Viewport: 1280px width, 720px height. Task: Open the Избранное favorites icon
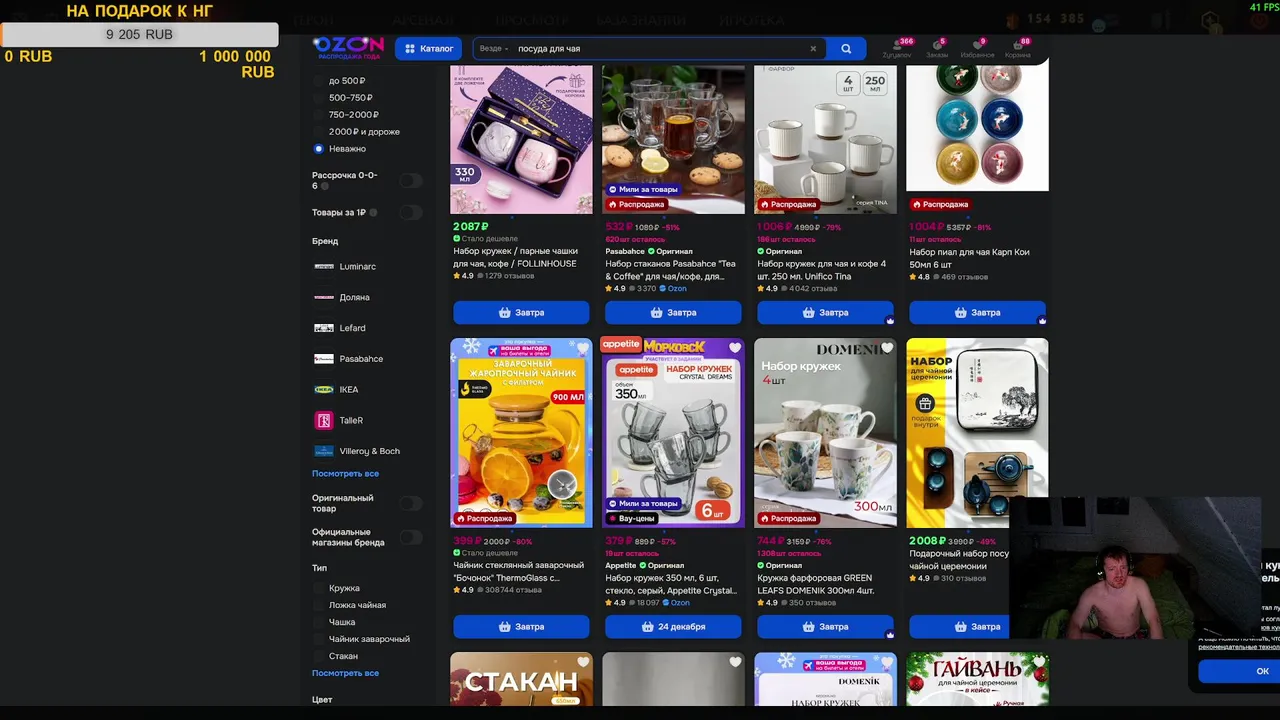tap(977, 48)
